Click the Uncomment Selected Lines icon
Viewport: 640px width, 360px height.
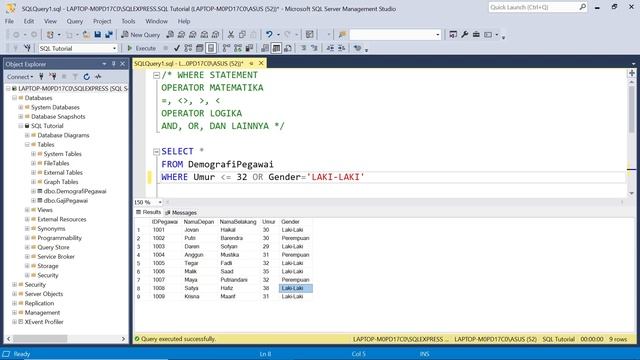tap(314, 48)
